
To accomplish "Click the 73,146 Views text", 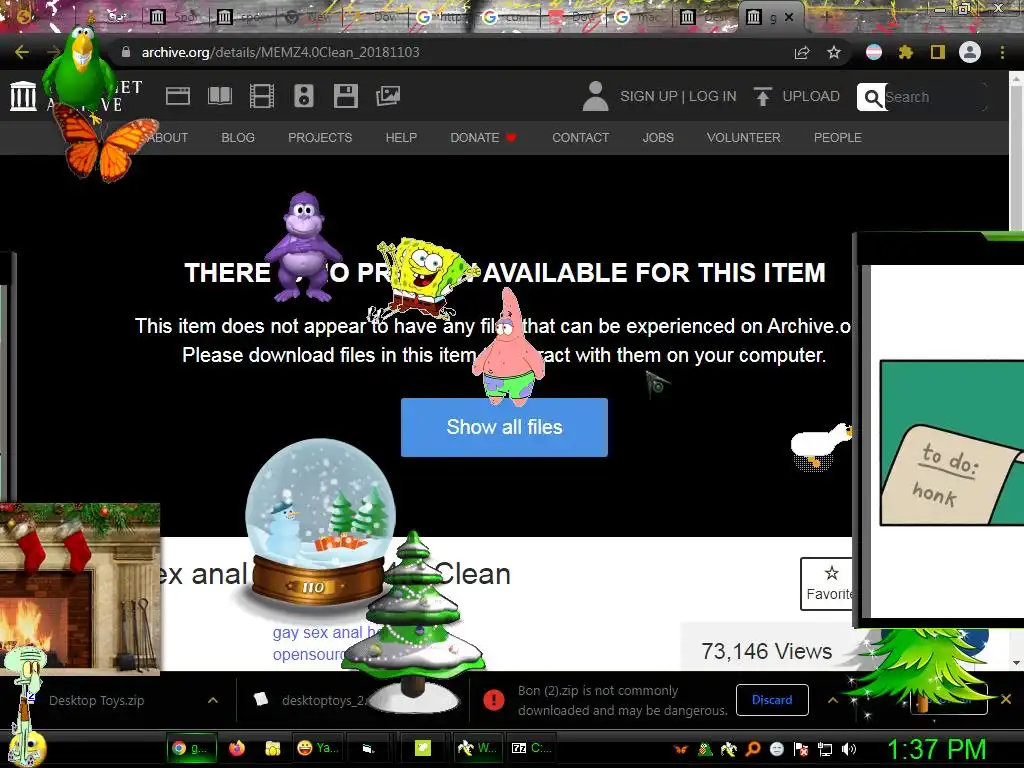I will click(767, 651).
